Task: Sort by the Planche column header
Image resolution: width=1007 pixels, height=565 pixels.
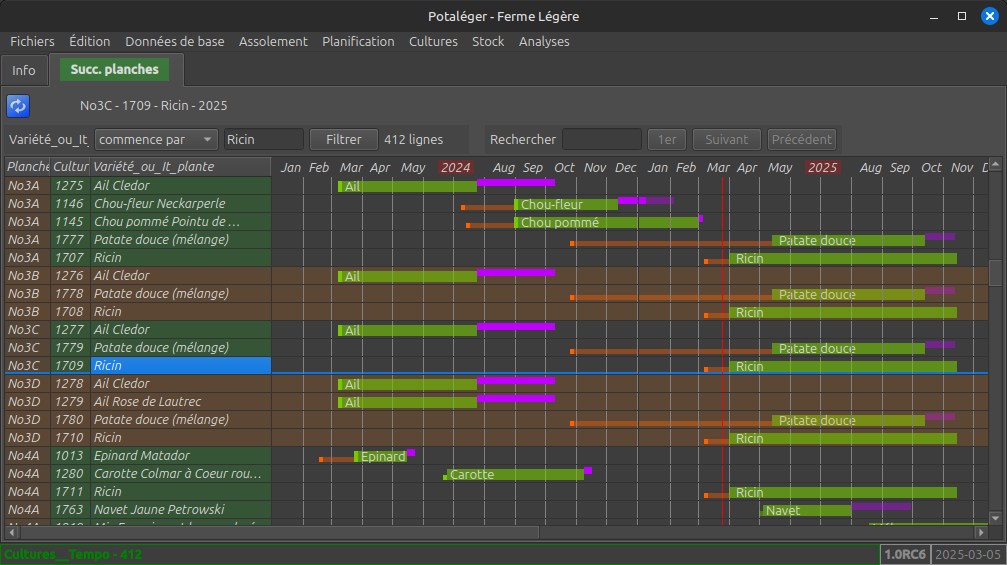Action: point(27,167)
